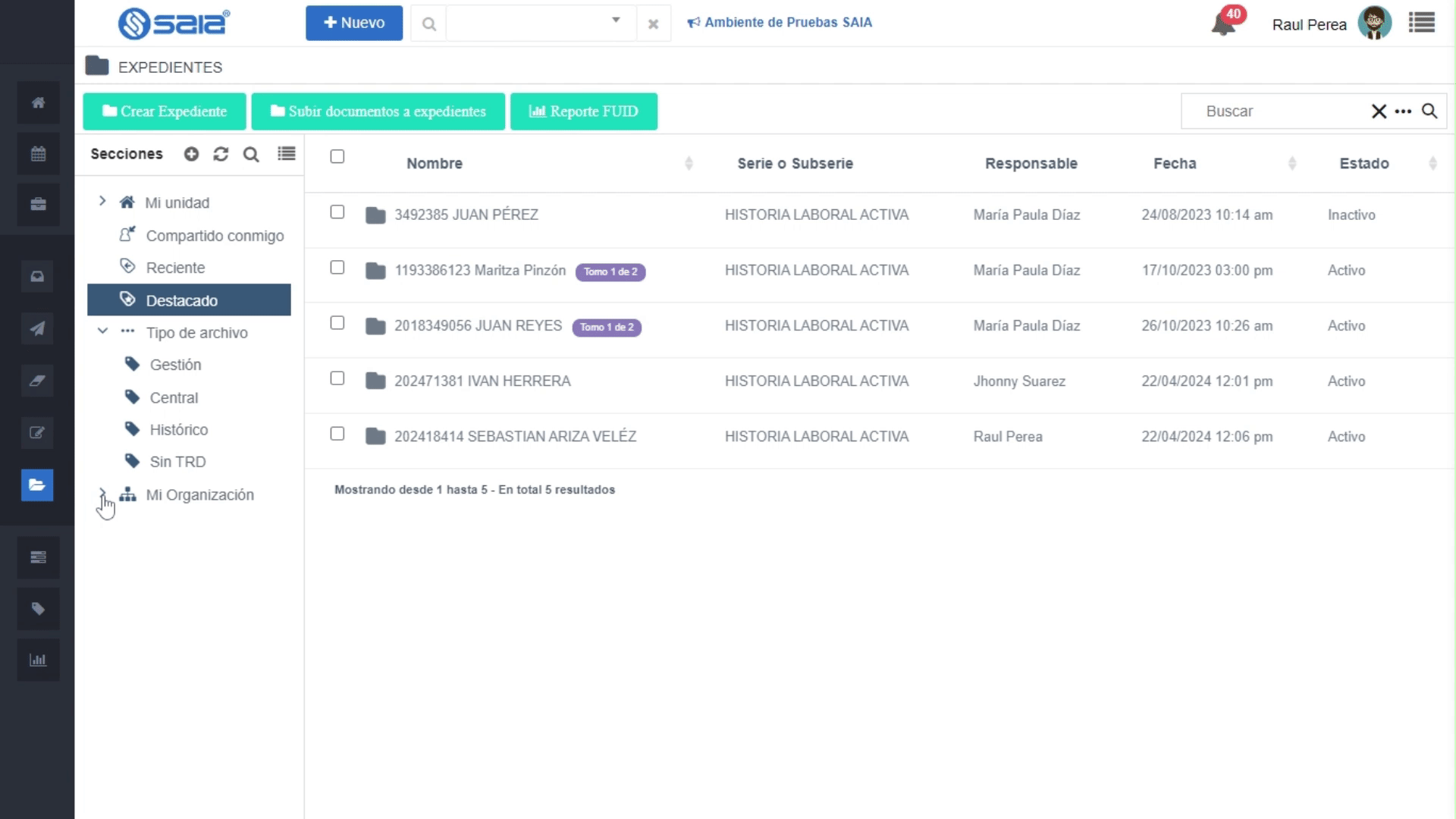Click the briefcase icon in the left sidebar
Image resolution: width=1456 pixels, height=819 pixels.
pos(38,204)
